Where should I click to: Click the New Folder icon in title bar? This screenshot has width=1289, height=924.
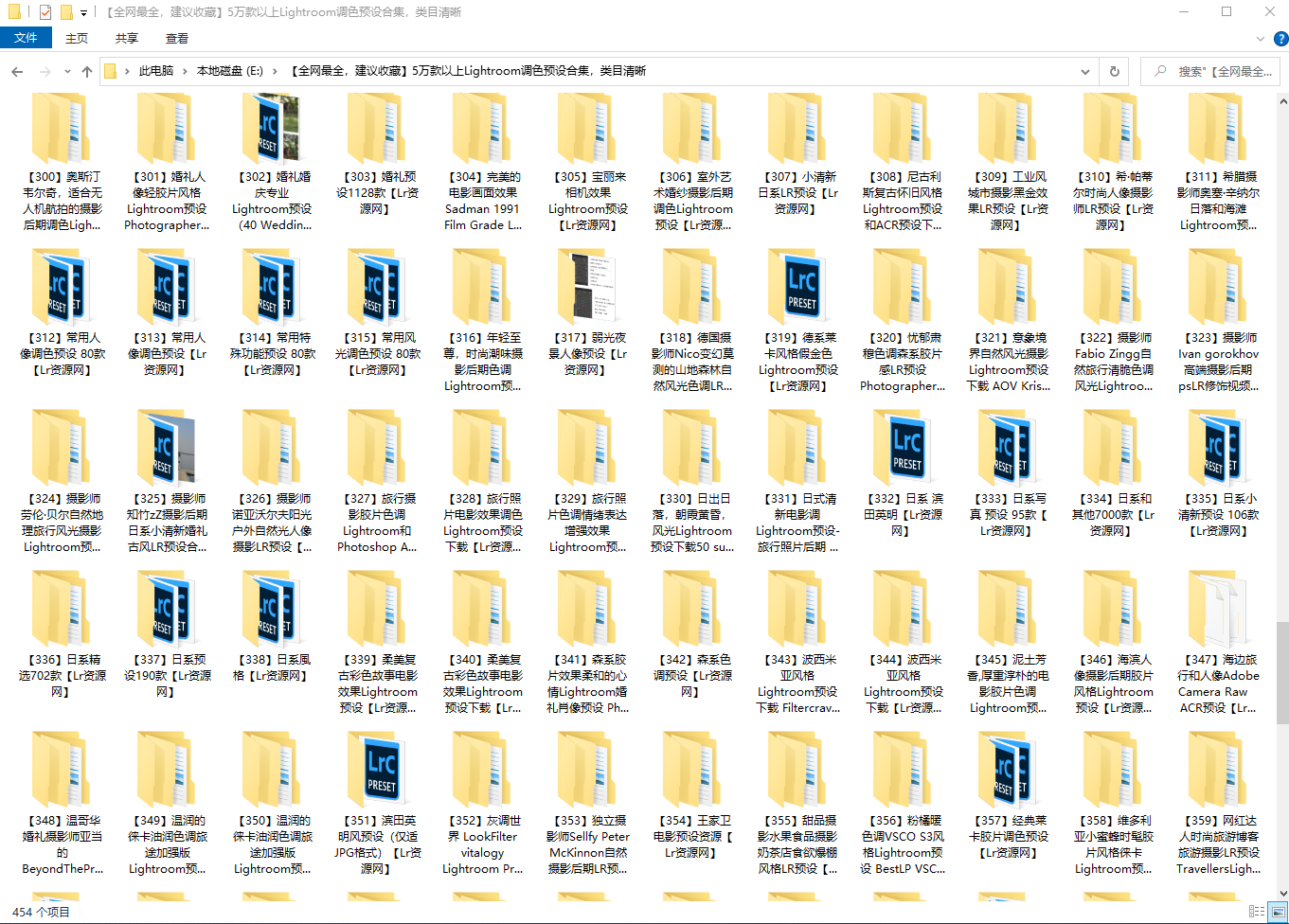(x=66, y=12)
